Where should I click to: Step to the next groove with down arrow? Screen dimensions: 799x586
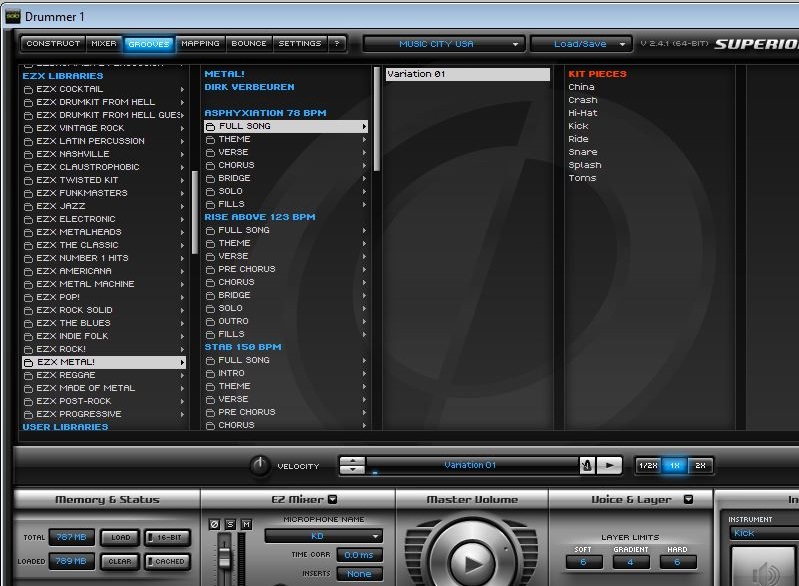click(352, 469)
